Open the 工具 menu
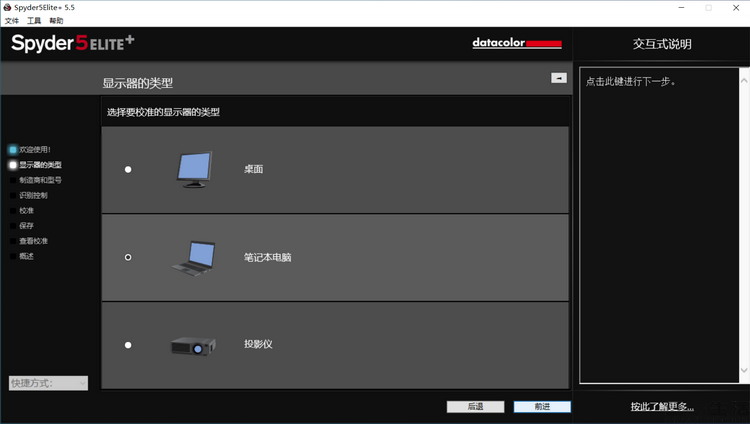This screenshot has height=424, width=750. coord(34,21)
